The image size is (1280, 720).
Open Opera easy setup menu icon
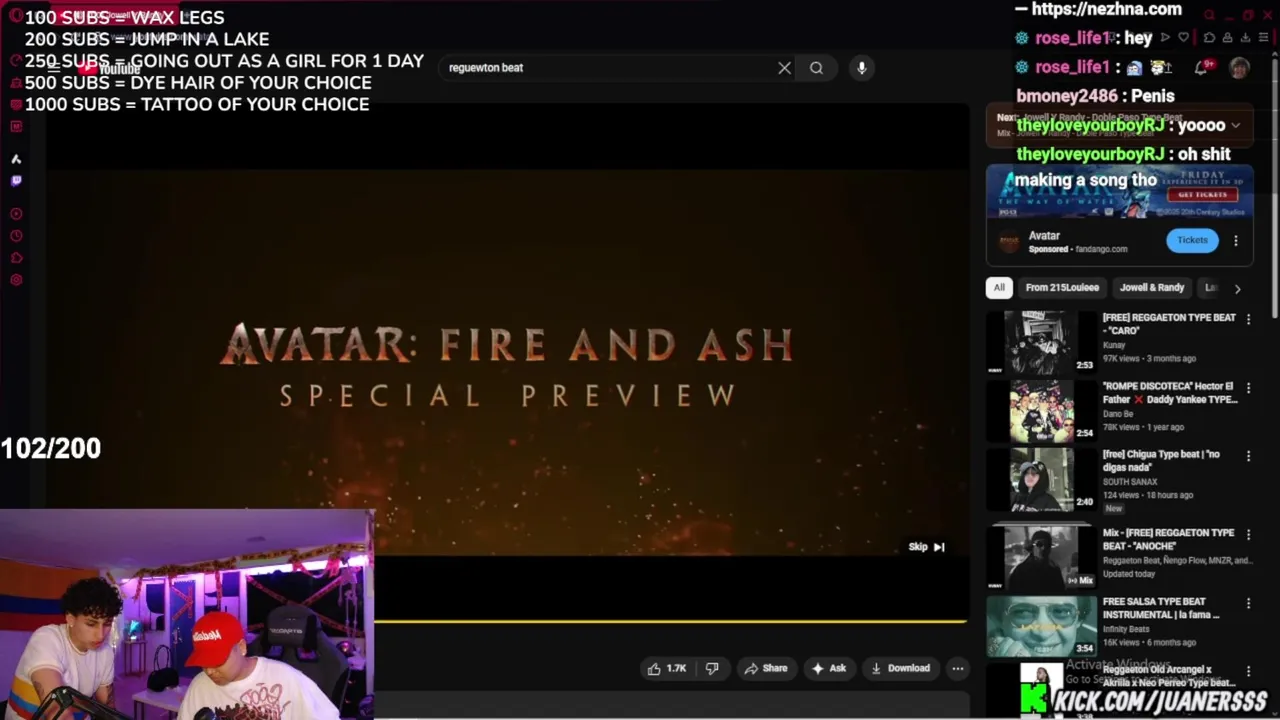pos(1264,38)
